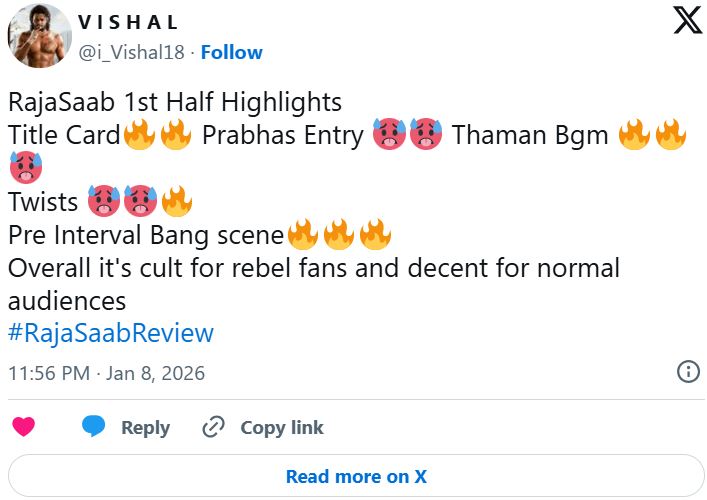707x500 pixels.
Task: Click the copy link chain icon
Action: coord(213,427)
